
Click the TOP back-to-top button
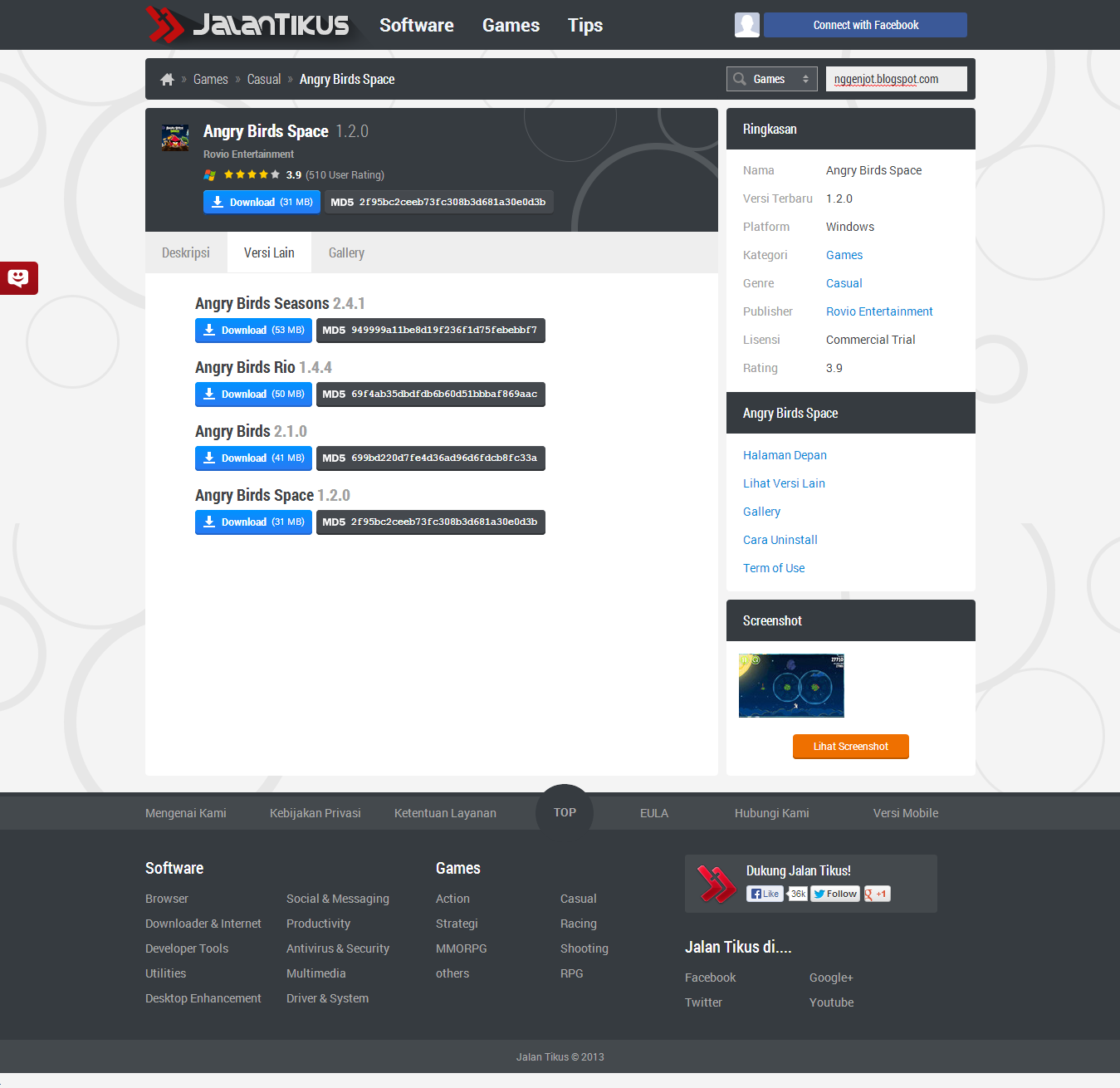click(565, 812)
